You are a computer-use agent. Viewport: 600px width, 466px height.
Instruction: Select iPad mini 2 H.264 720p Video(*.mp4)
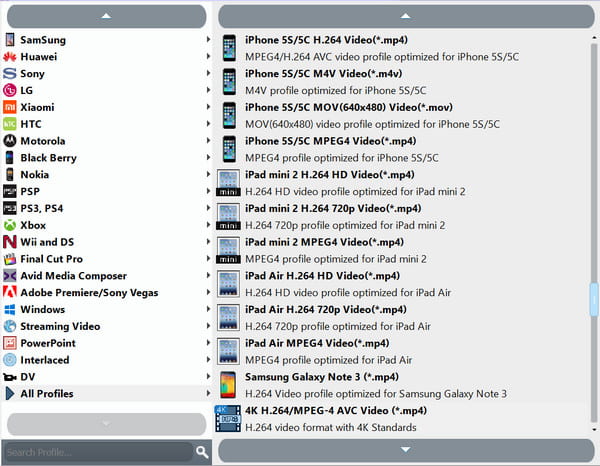coord(403,217)
